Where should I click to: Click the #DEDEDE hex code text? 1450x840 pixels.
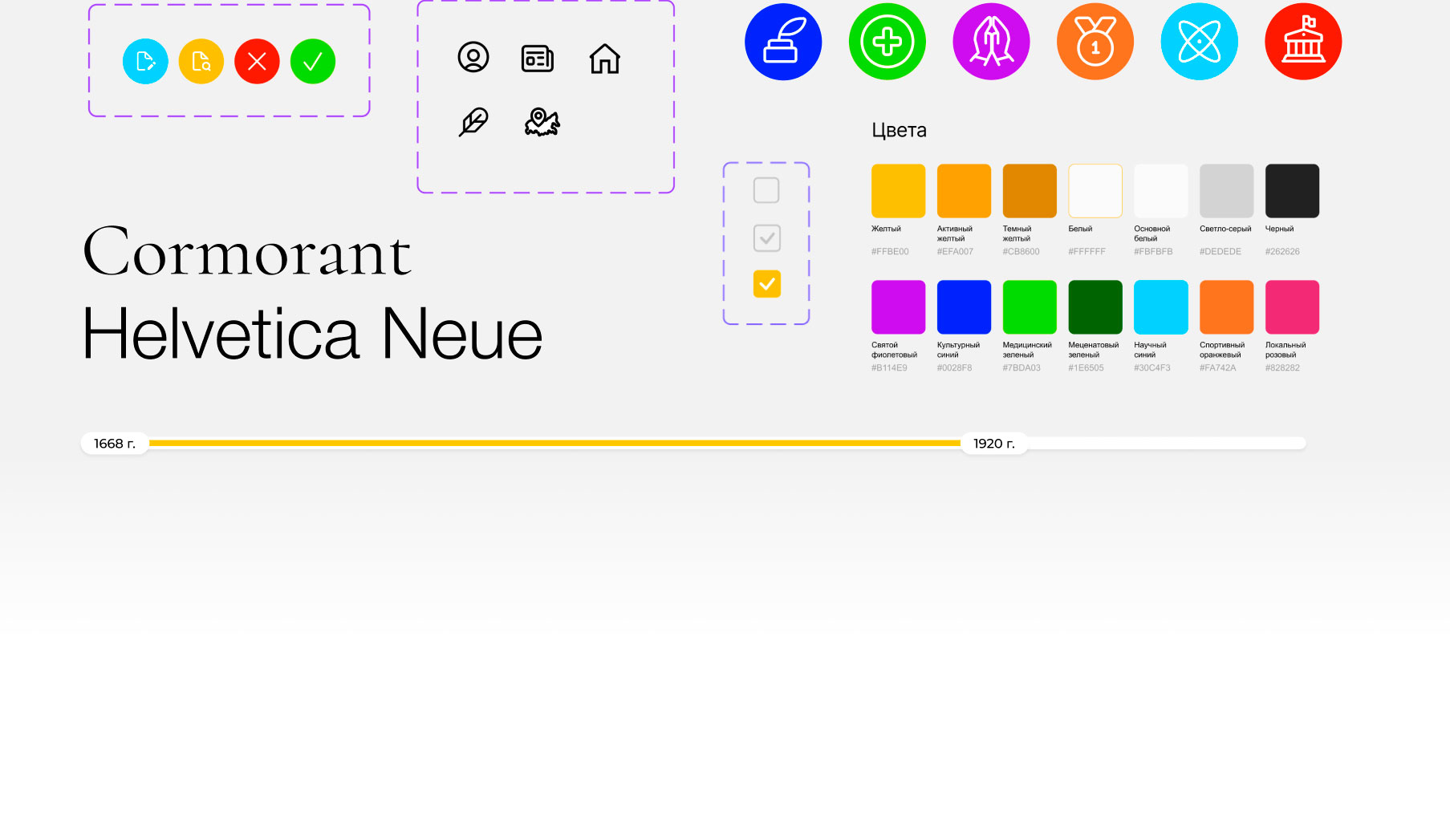coord(1221,252)
